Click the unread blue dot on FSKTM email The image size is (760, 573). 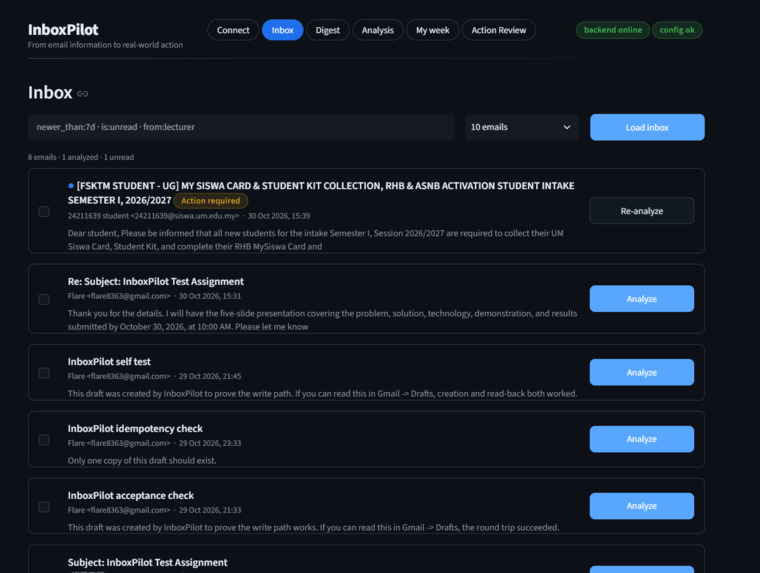(71, 186)
